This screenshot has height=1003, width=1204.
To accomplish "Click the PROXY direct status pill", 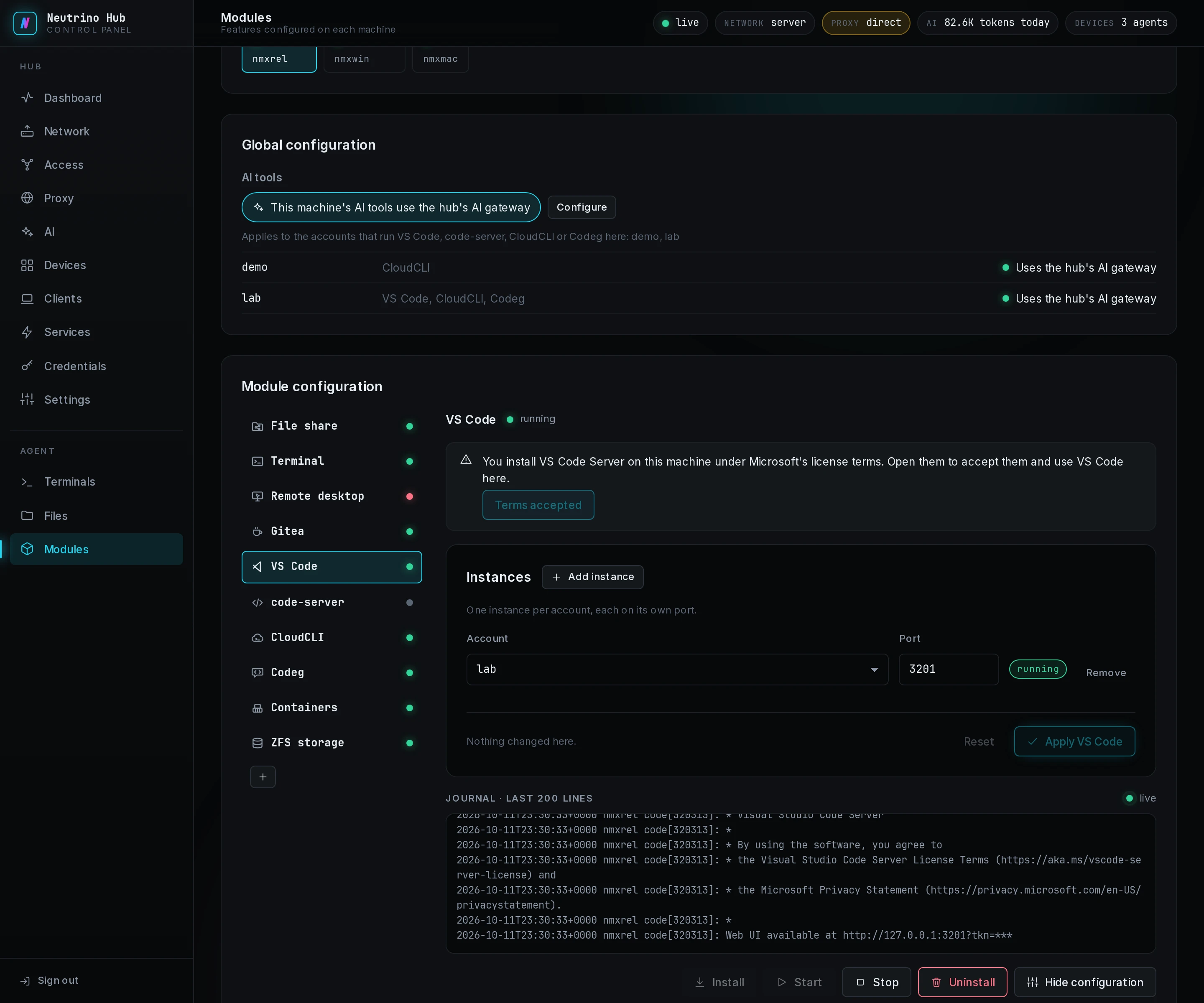I will tap(866, 23).
